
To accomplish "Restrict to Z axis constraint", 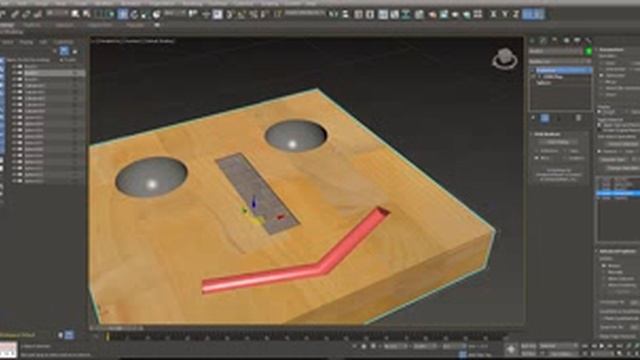I will [x=516, y=14].
